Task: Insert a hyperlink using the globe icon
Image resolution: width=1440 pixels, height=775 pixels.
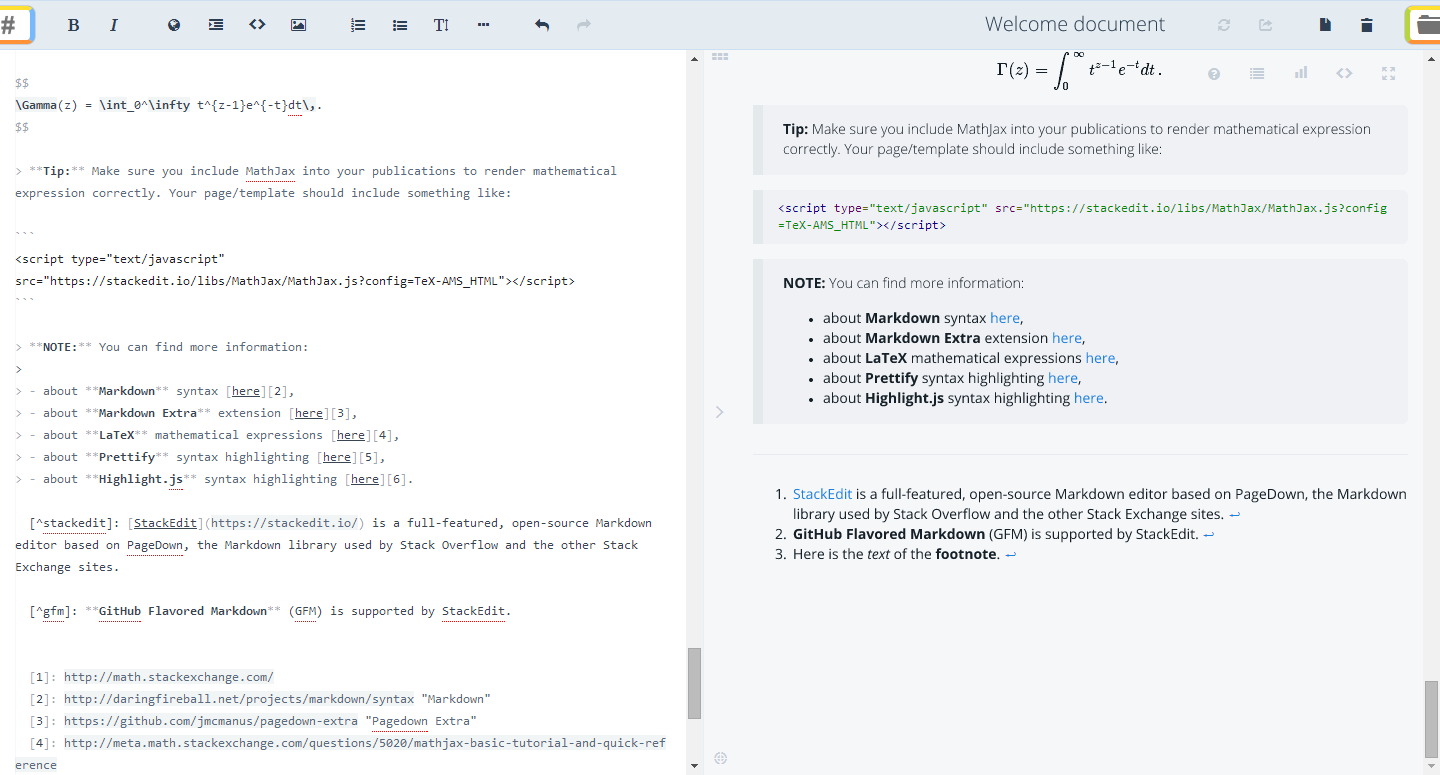Action: pyautogui.click(x=174, y=25)
